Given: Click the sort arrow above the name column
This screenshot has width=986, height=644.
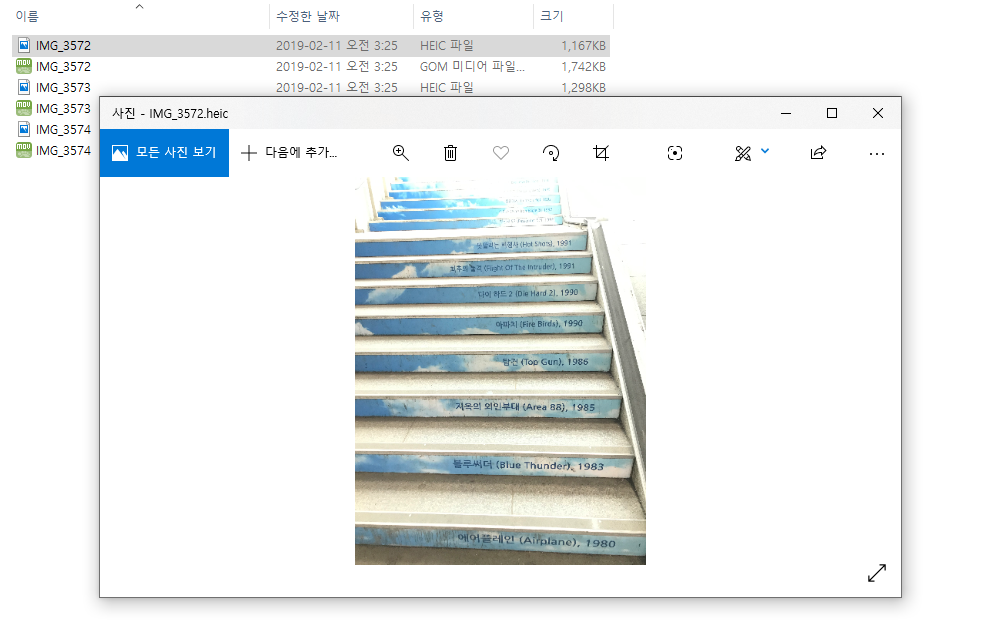Looking at the screenshot, I should click(x=140, y=6).
